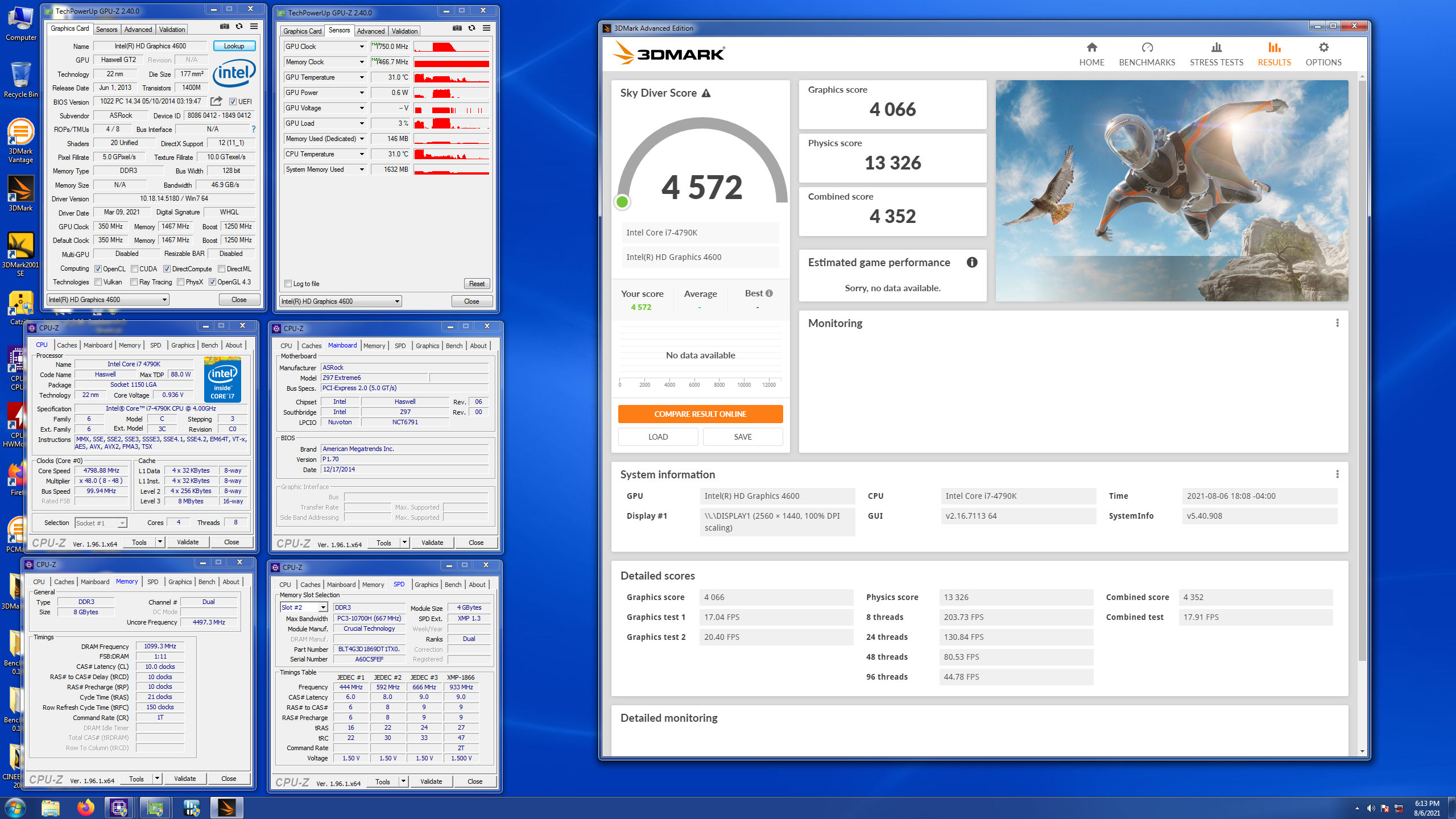Toggle the UEFI checkbox in GPU-Z
Screen dimensions: 1456x819
[x=233, y=102]
